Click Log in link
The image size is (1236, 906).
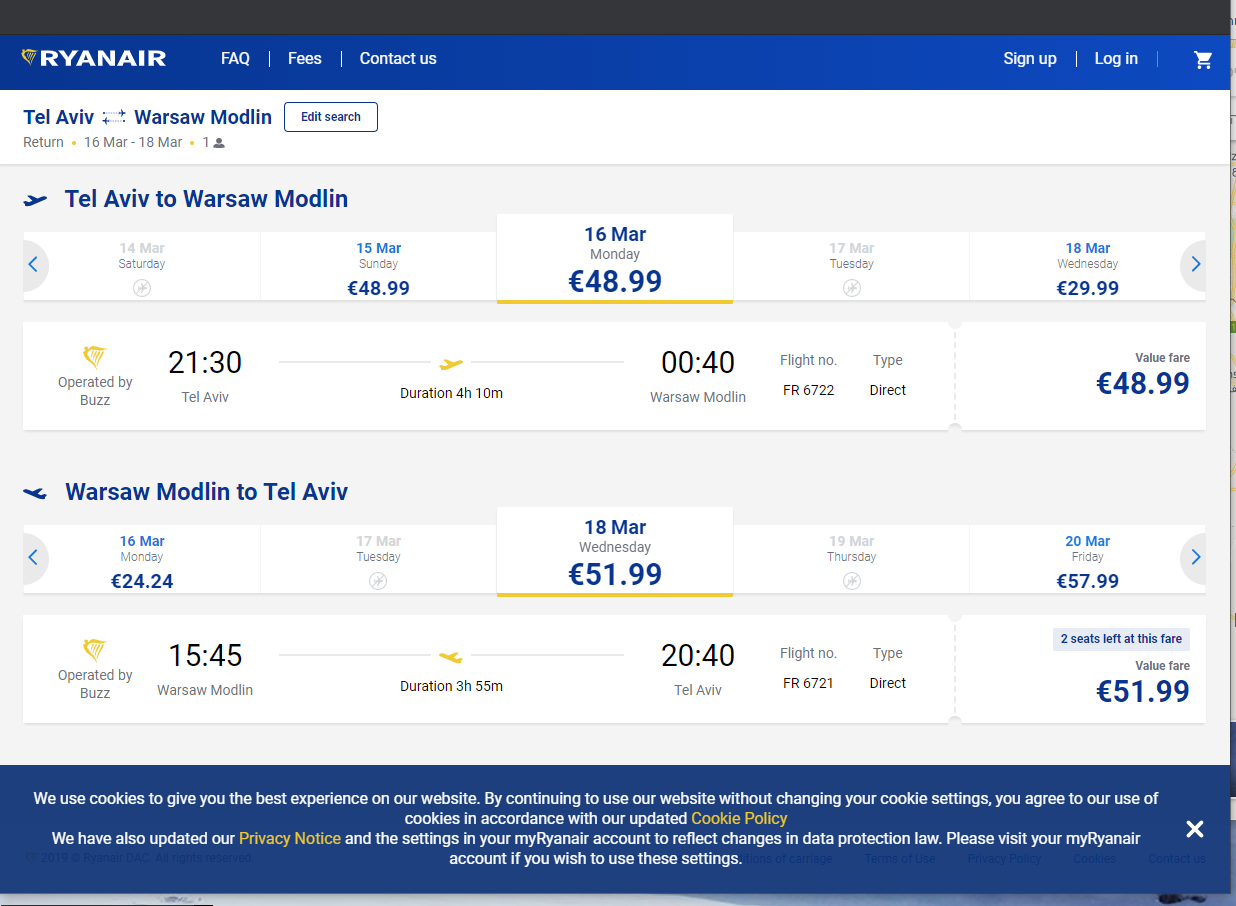pyautogui.click(x=1116, y=59)
